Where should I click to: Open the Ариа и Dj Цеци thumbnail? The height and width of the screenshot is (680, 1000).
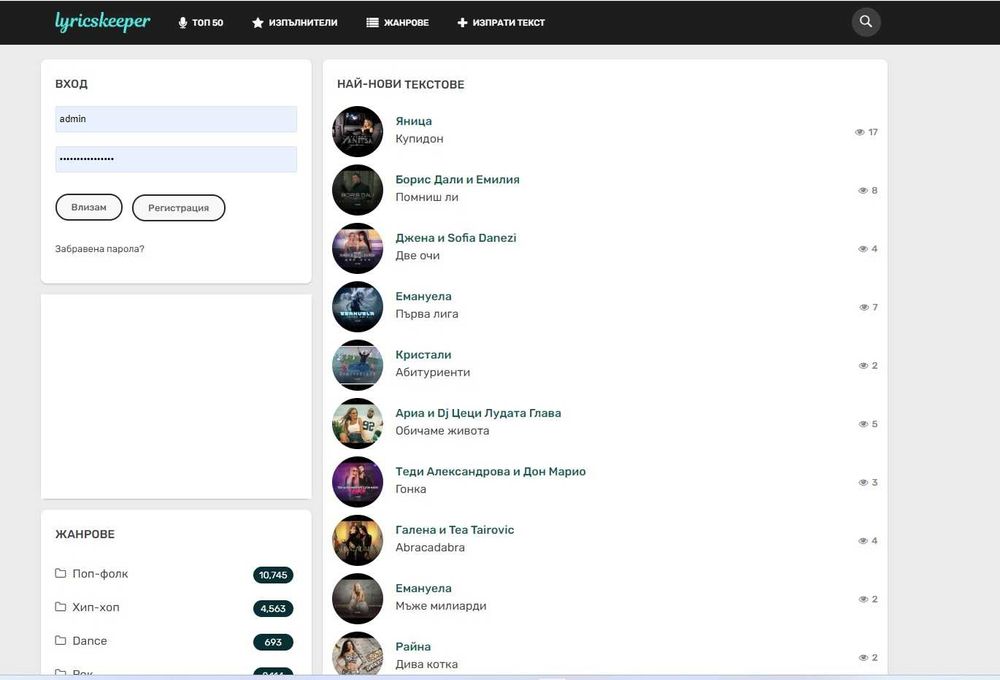point(358,424)
